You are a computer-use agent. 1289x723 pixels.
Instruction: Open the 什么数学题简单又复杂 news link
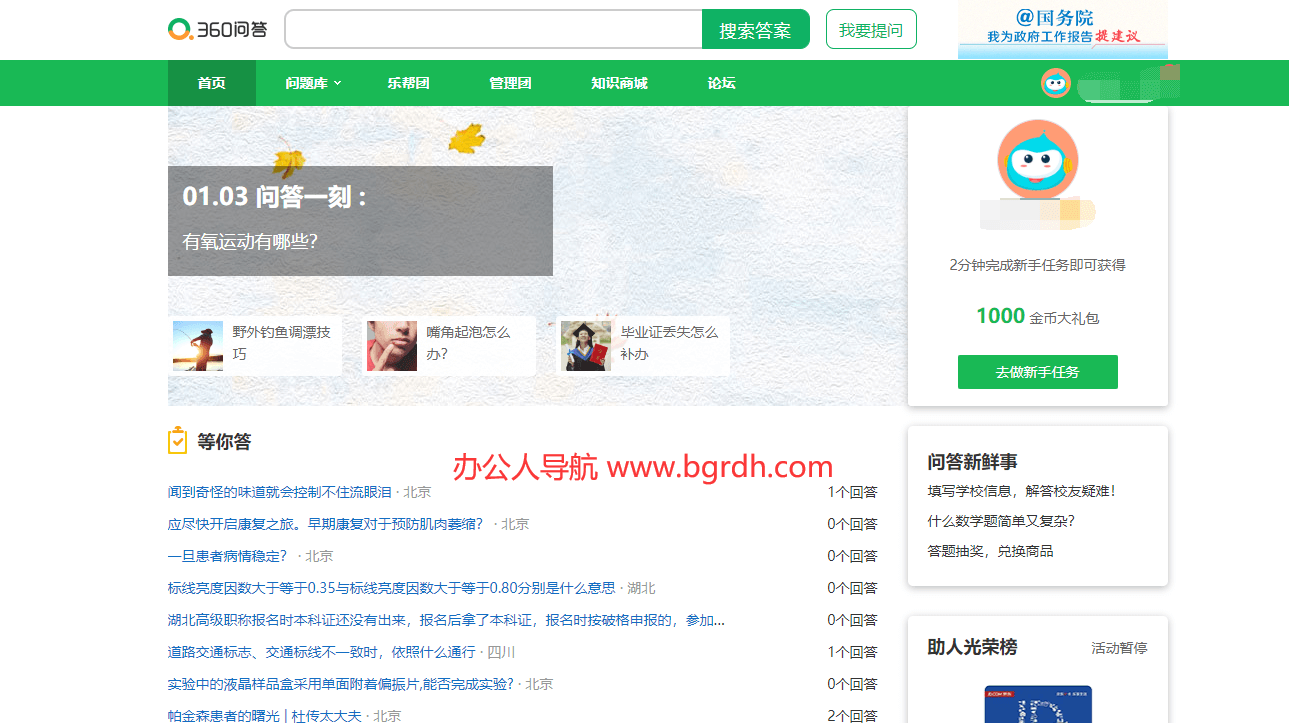(1001, 521)
